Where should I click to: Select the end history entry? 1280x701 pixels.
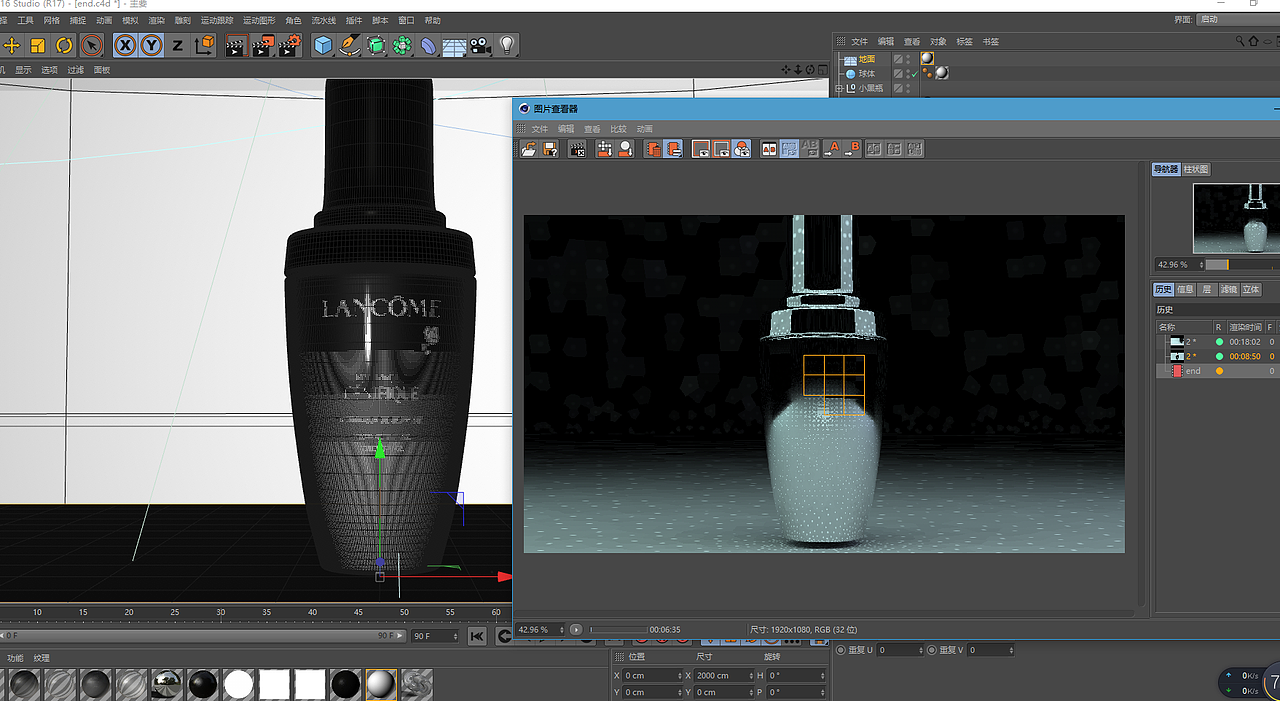pyautogui.click(x=1216, y=371)
